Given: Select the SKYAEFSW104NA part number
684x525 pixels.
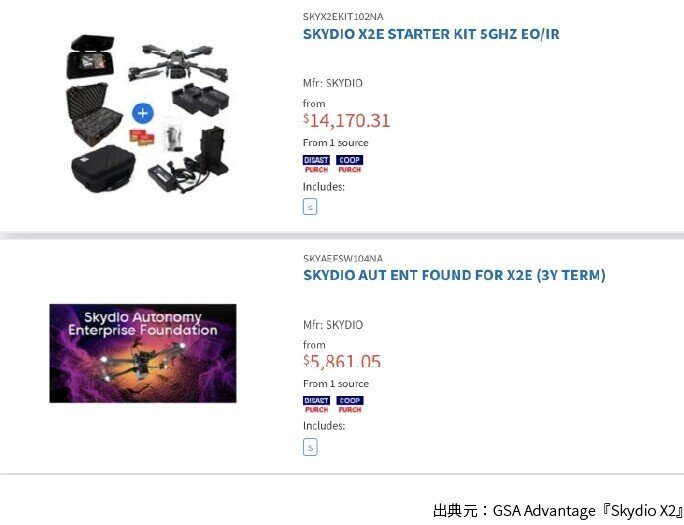Looking at the screenshot, I should pyautogui.click(x=343, y=258).
